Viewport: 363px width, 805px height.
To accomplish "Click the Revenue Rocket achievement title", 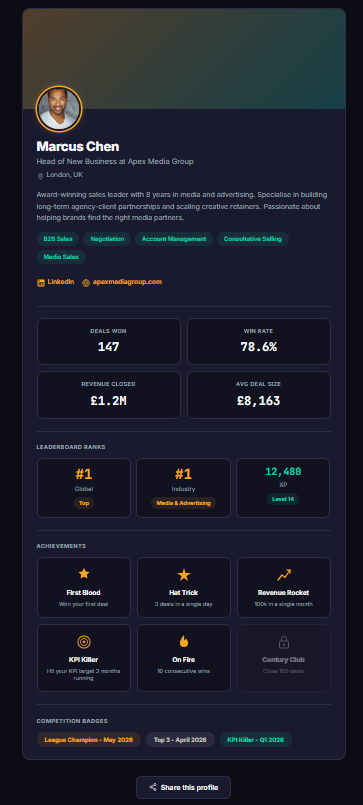I will click(x=283, y=593).
